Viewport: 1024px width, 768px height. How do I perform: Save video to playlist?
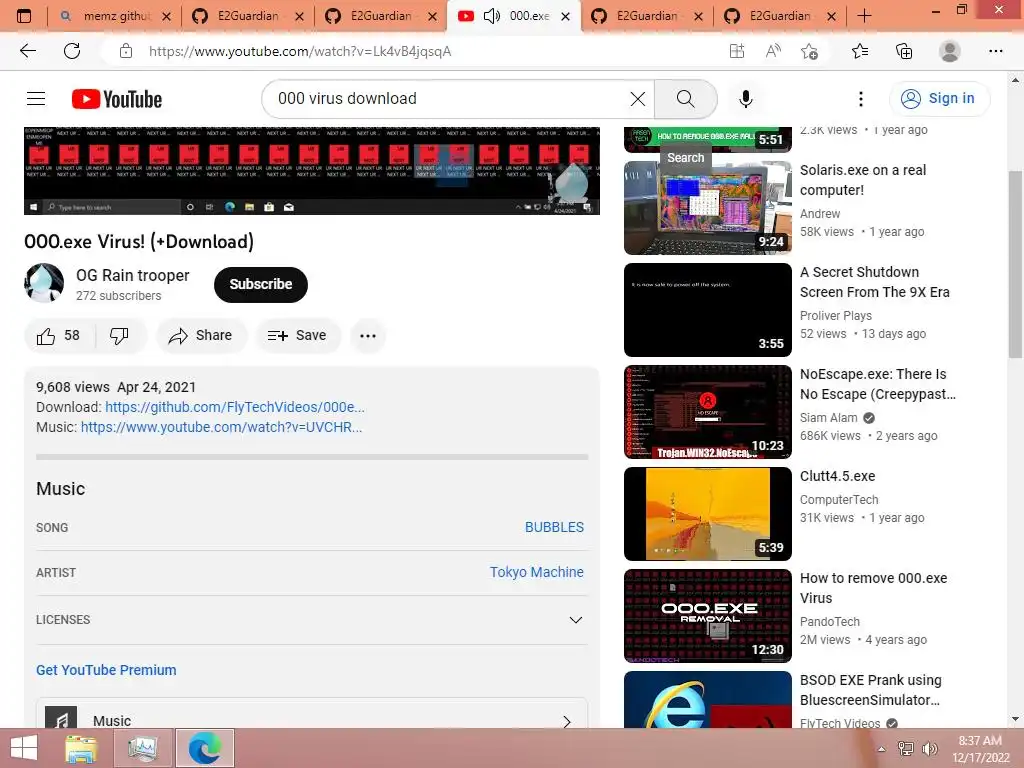click(297, 336)
